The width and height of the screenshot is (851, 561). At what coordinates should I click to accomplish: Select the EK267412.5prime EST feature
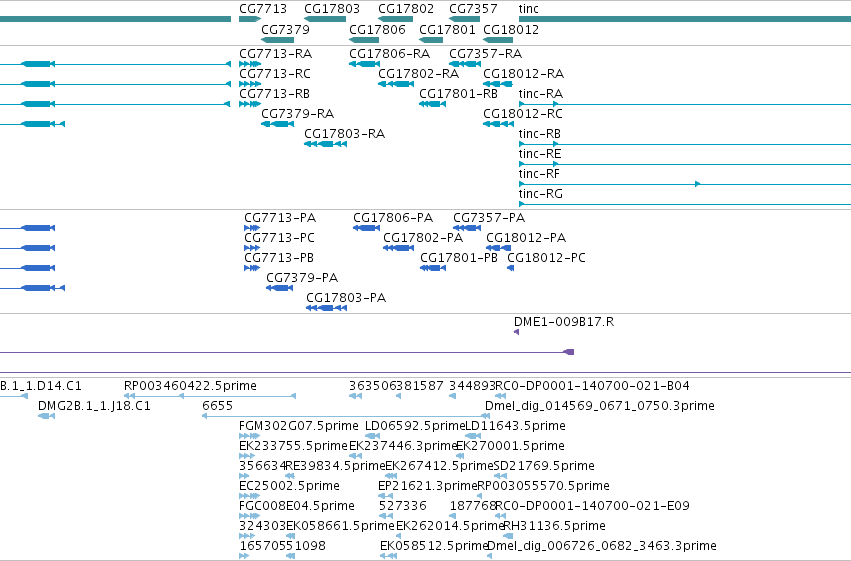click(390, 476)
